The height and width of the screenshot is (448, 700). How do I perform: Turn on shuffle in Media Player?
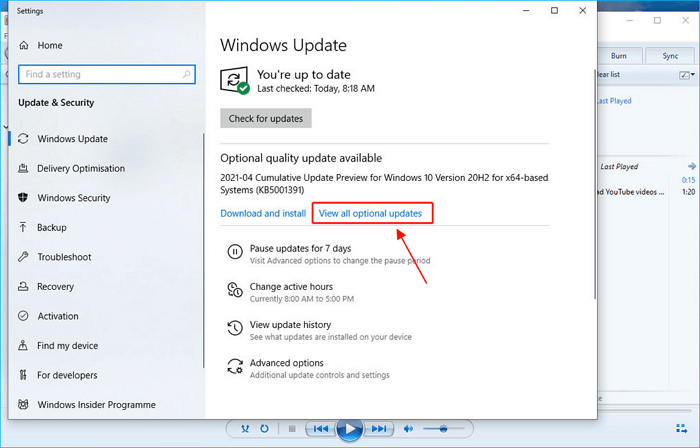(x=245, y=429)
